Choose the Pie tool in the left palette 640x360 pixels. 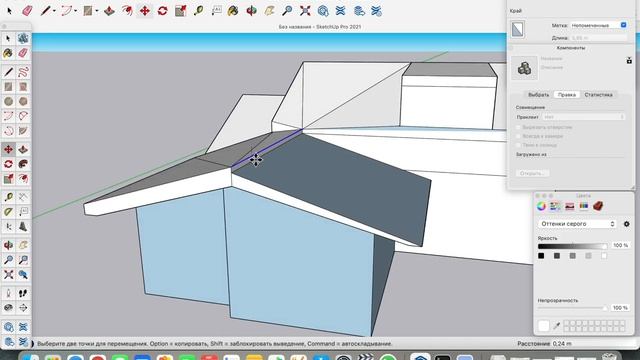point(23,131)
